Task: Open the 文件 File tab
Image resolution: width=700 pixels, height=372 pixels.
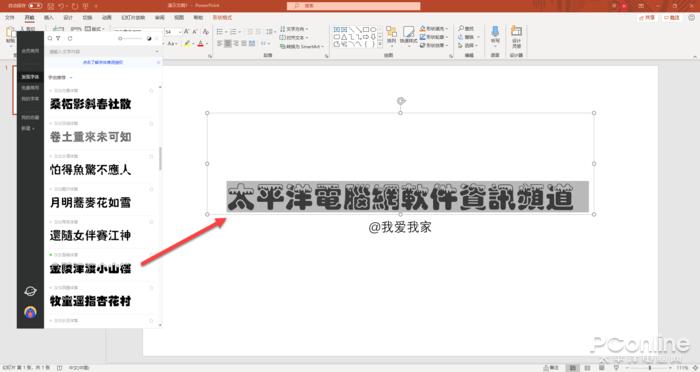Action: [10, 17]
